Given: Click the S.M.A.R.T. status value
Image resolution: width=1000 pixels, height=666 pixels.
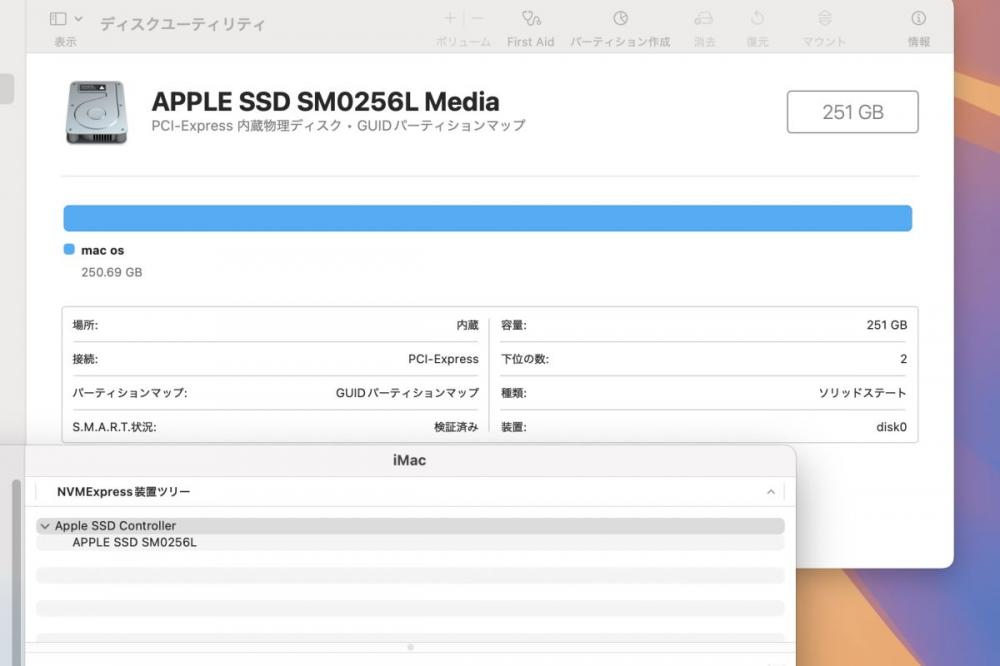Looking at the screenshot, I should [456, 427].
